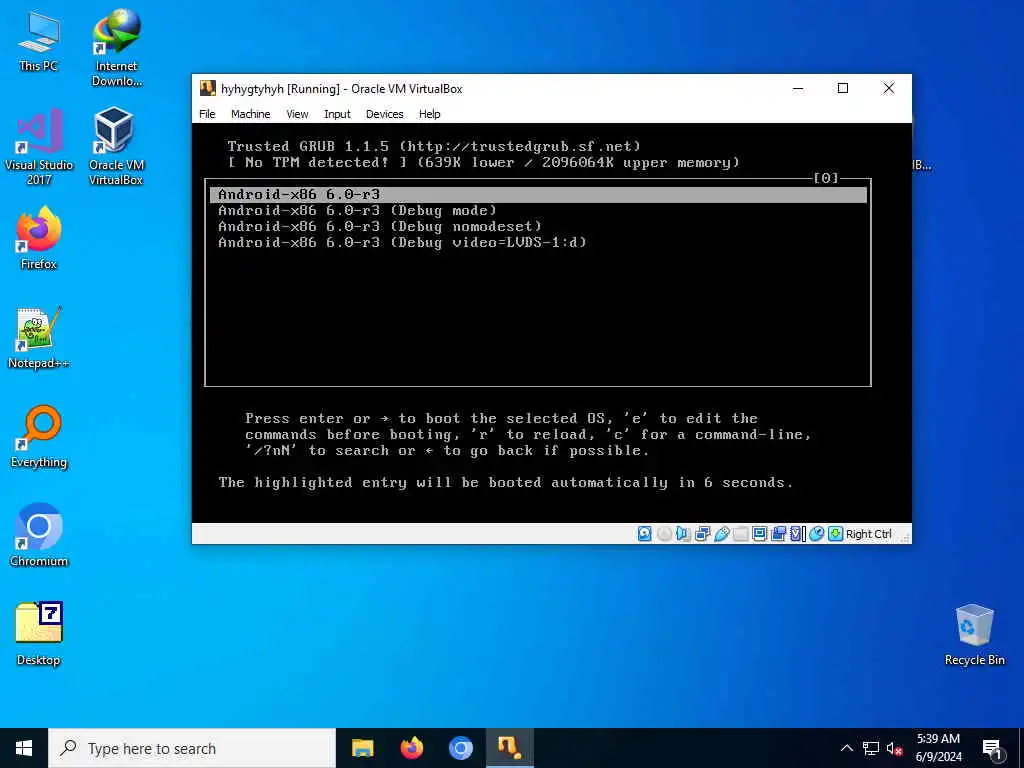Select the Everything search desktop shortcut
Screen dimensions: 1024x768
coord(39,437)
